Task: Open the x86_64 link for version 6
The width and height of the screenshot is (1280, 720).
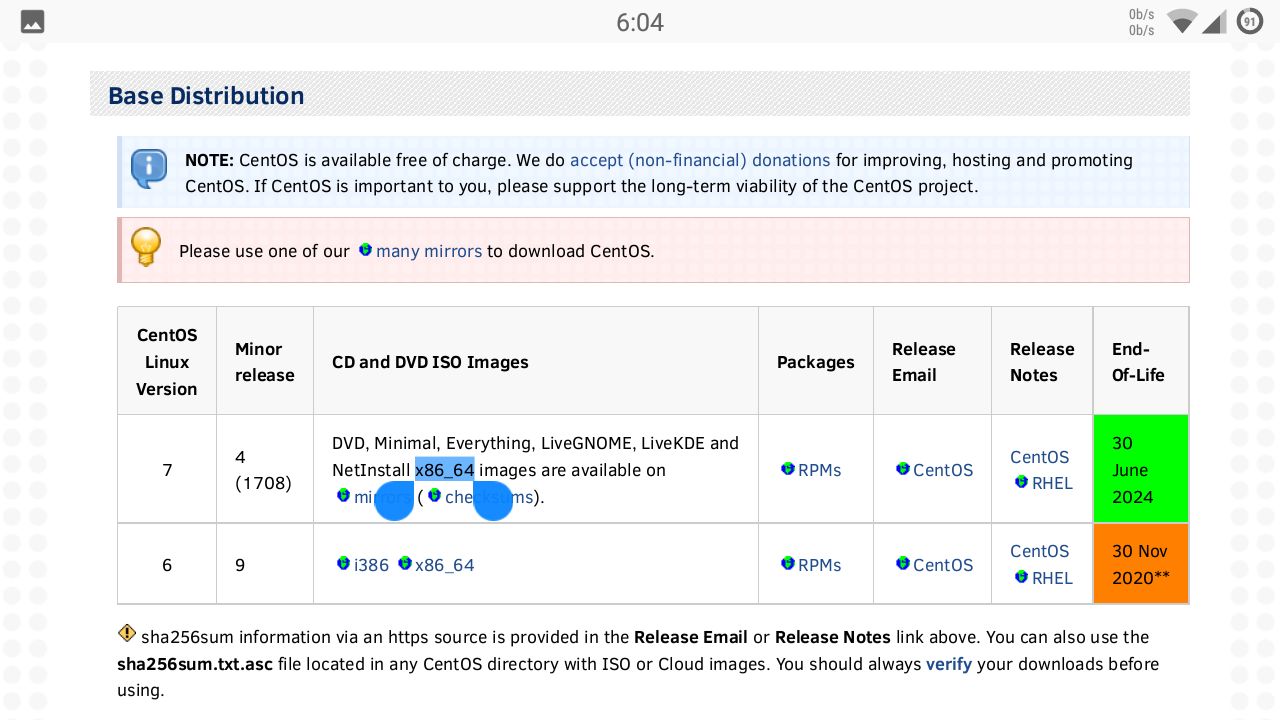Action: (x=445, y=565)
